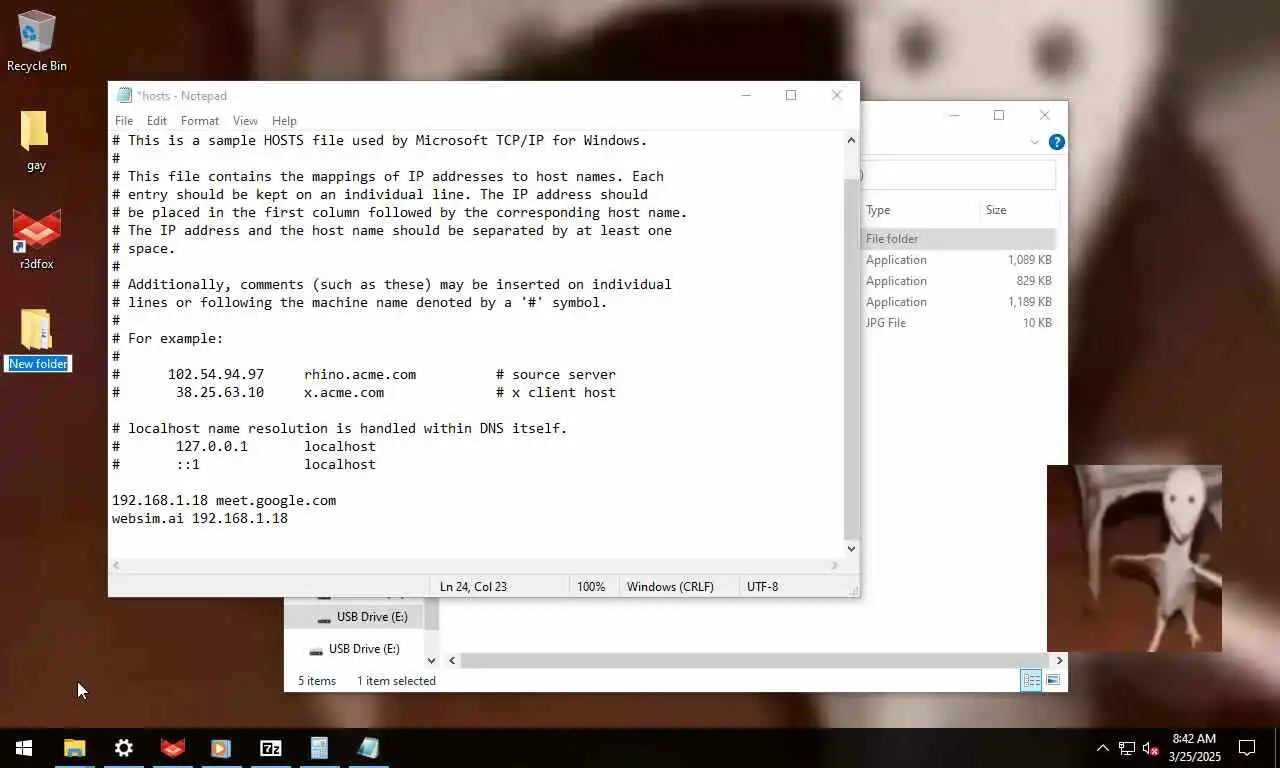Place cursor on 'websim.ai 192.168.1.18' line
Screen dimensions: 1280x768
pos(200,518)
